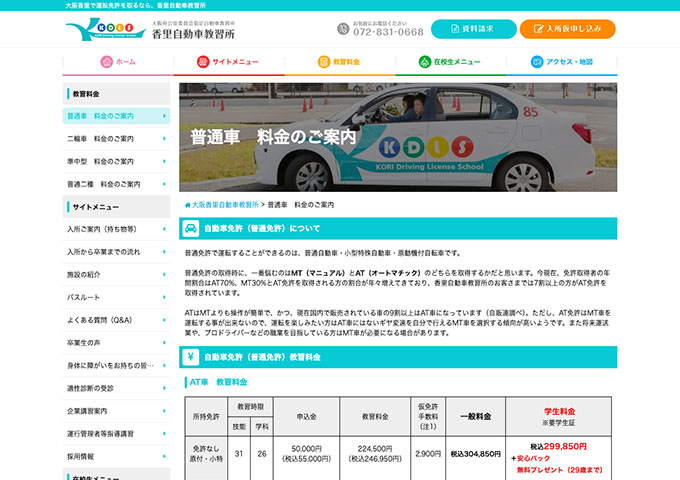Click the サイトメニュー sidebar section heading

pos(116,207)
